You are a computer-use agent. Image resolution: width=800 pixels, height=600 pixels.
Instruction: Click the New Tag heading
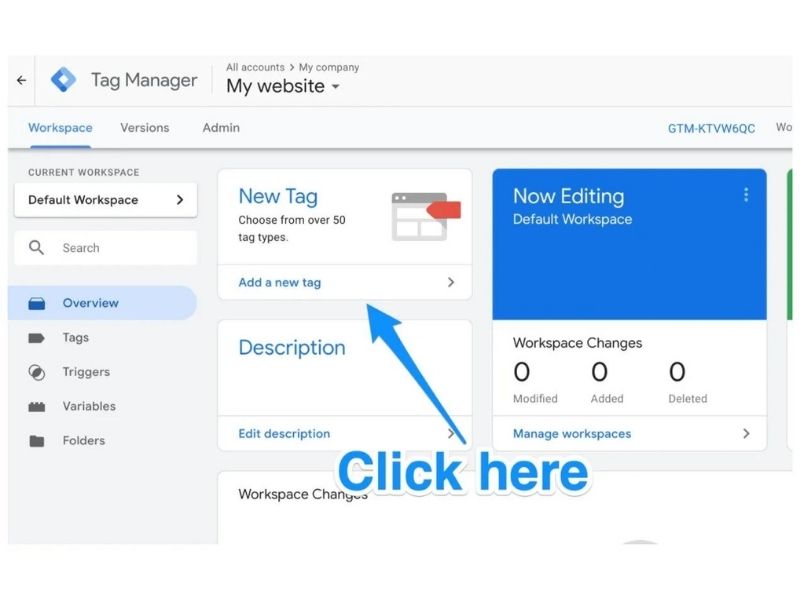(x=278, y=196)
